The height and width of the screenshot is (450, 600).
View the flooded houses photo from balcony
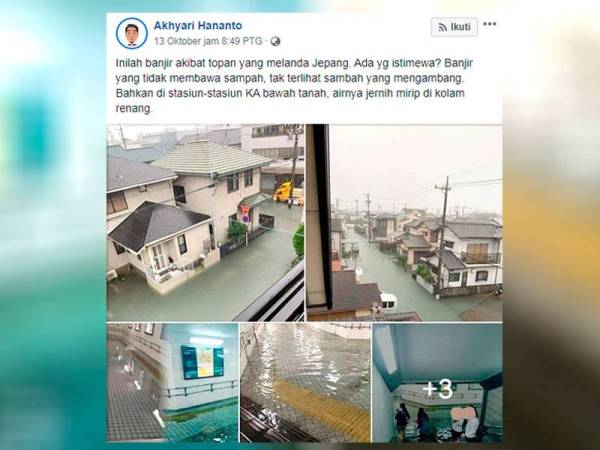[205, 223]
